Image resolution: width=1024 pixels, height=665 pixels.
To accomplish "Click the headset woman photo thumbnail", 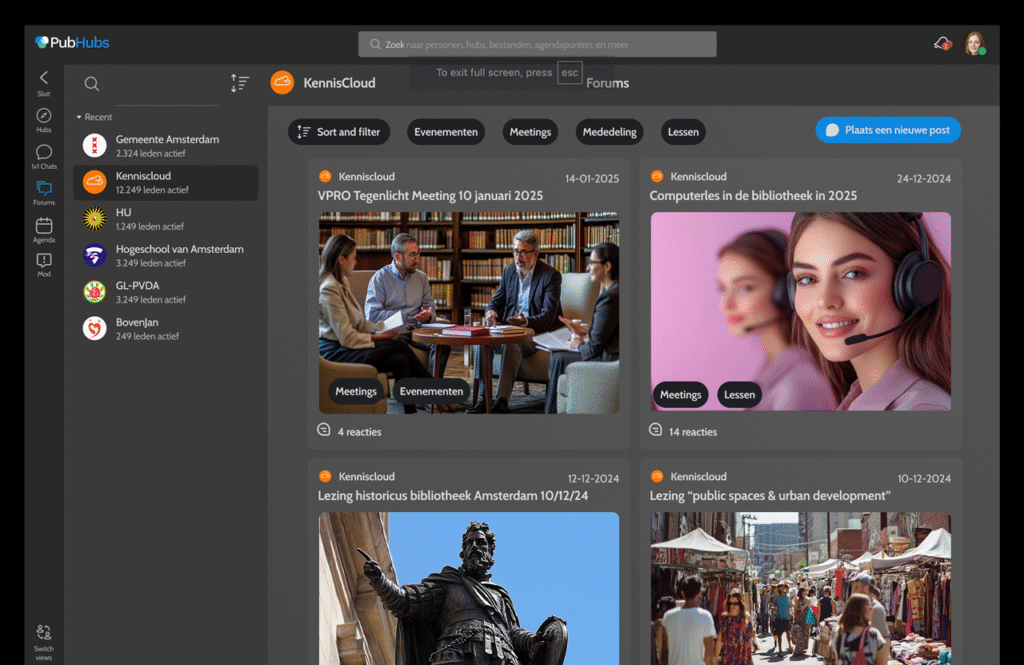I will point(801,312).
